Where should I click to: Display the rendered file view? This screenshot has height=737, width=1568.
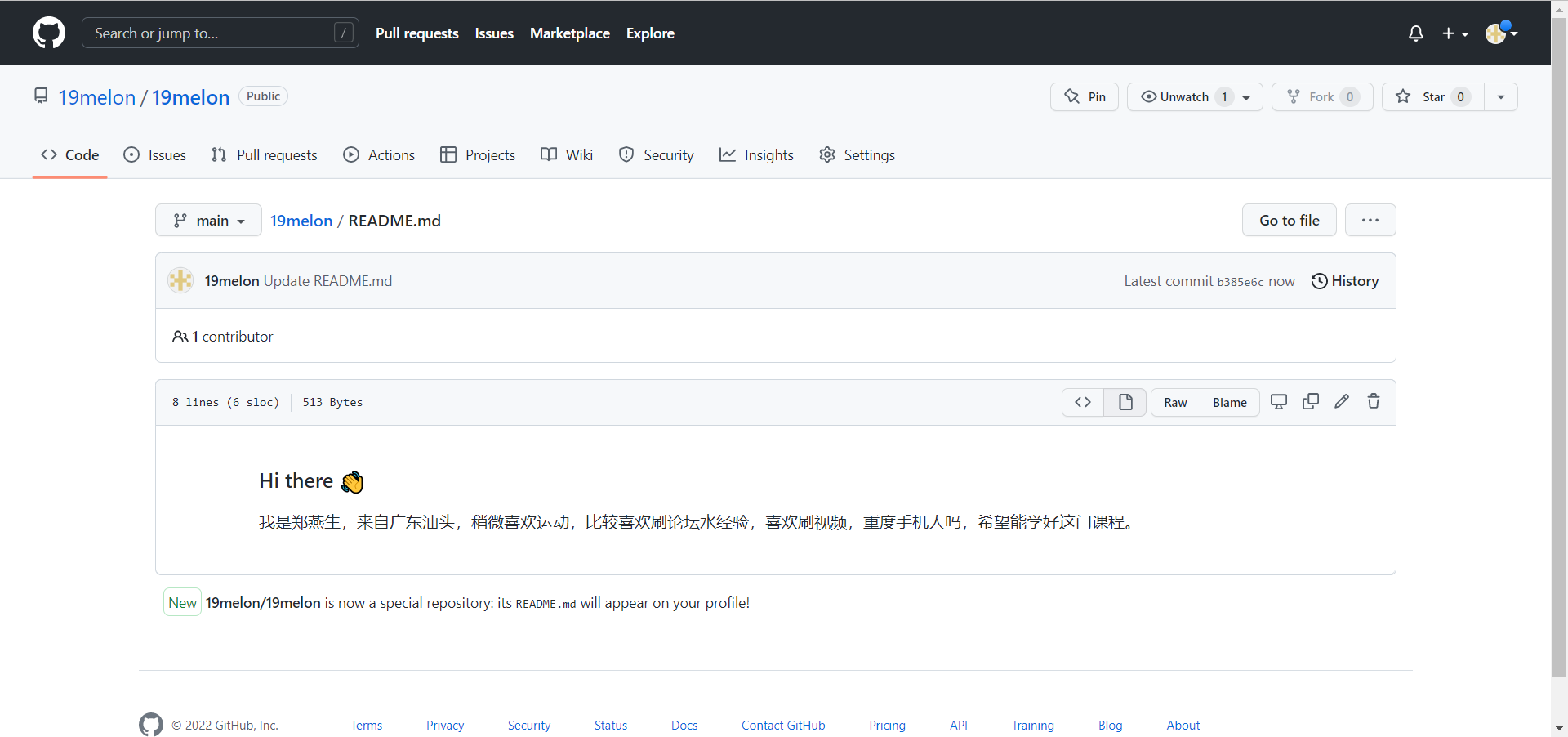point(1125,402)
